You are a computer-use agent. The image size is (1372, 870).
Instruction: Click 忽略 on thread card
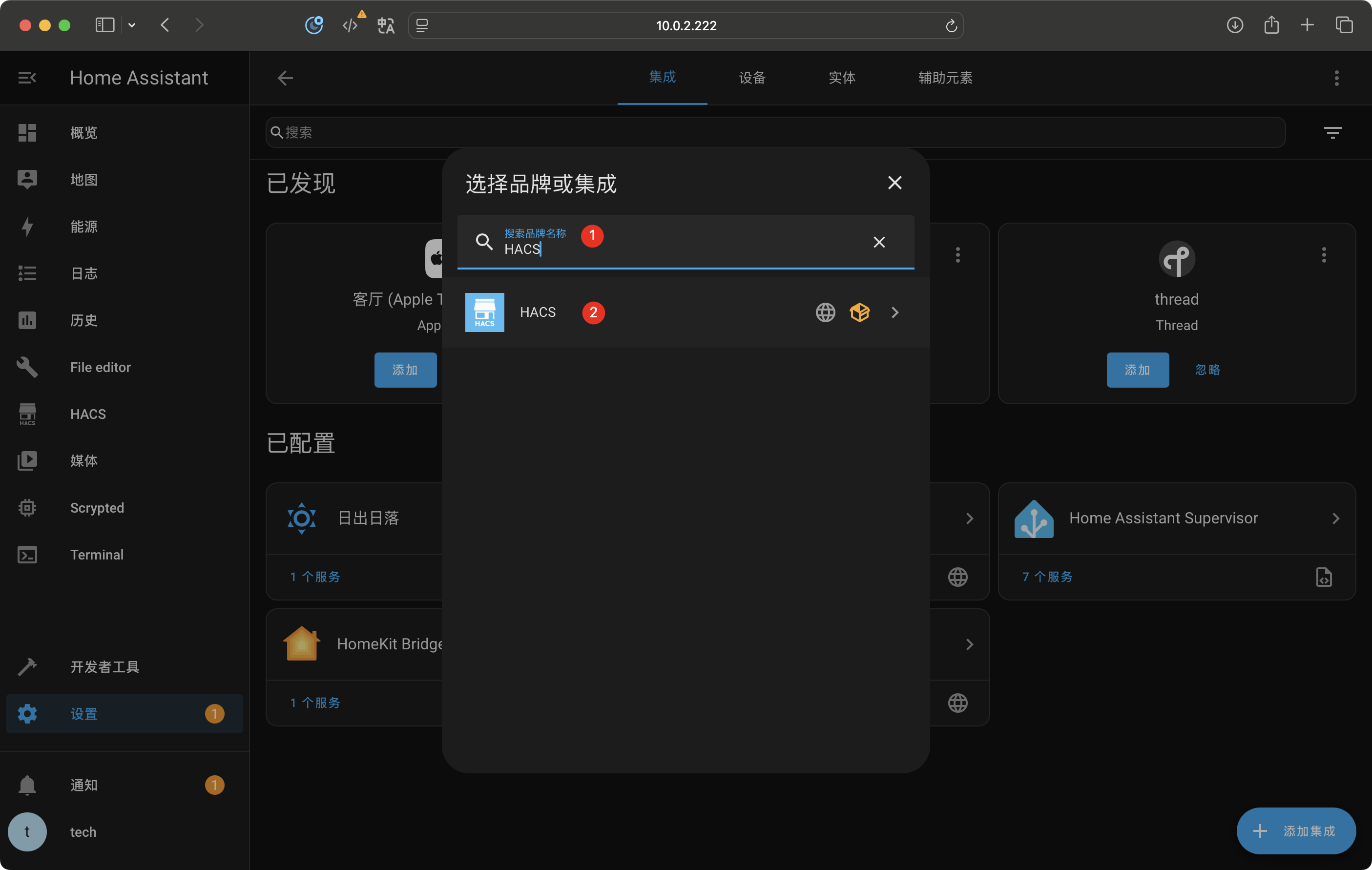coord(1207,370)
